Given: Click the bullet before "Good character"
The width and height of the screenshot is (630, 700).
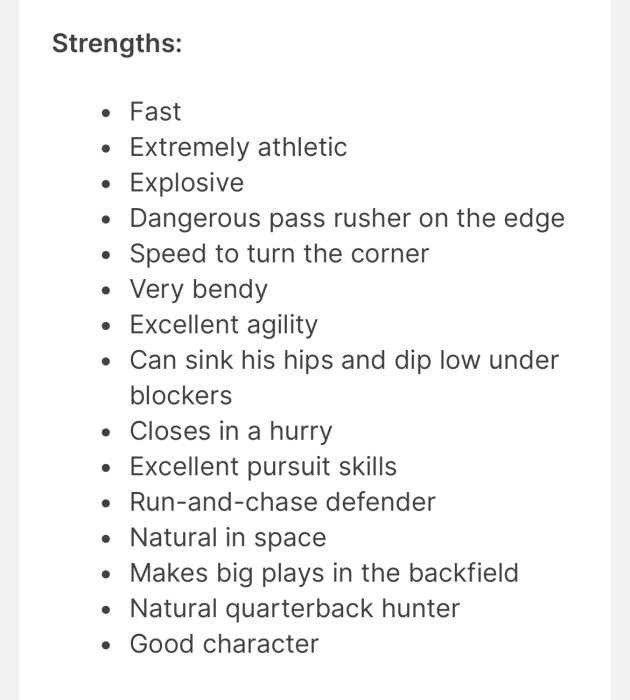Looking at the screenshot, I should point(106,646).
